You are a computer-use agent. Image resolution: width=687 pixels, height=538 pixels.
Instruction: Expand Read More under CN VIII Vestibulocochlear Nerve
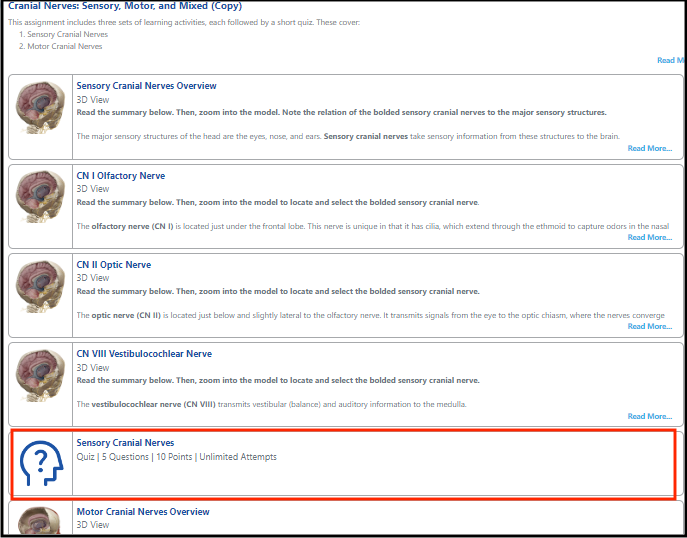point(649,416)
